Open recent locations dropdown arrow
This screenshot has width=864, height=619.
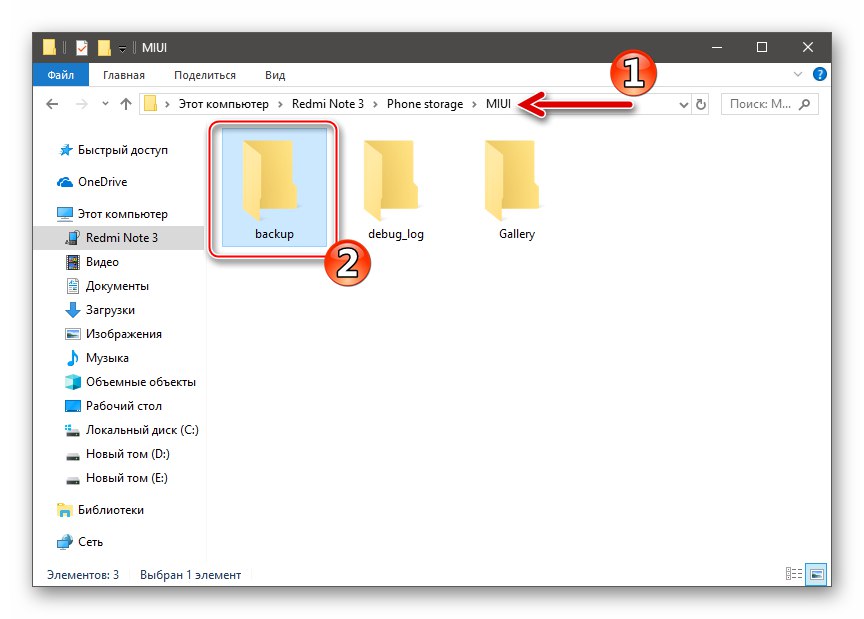[105, 104]
